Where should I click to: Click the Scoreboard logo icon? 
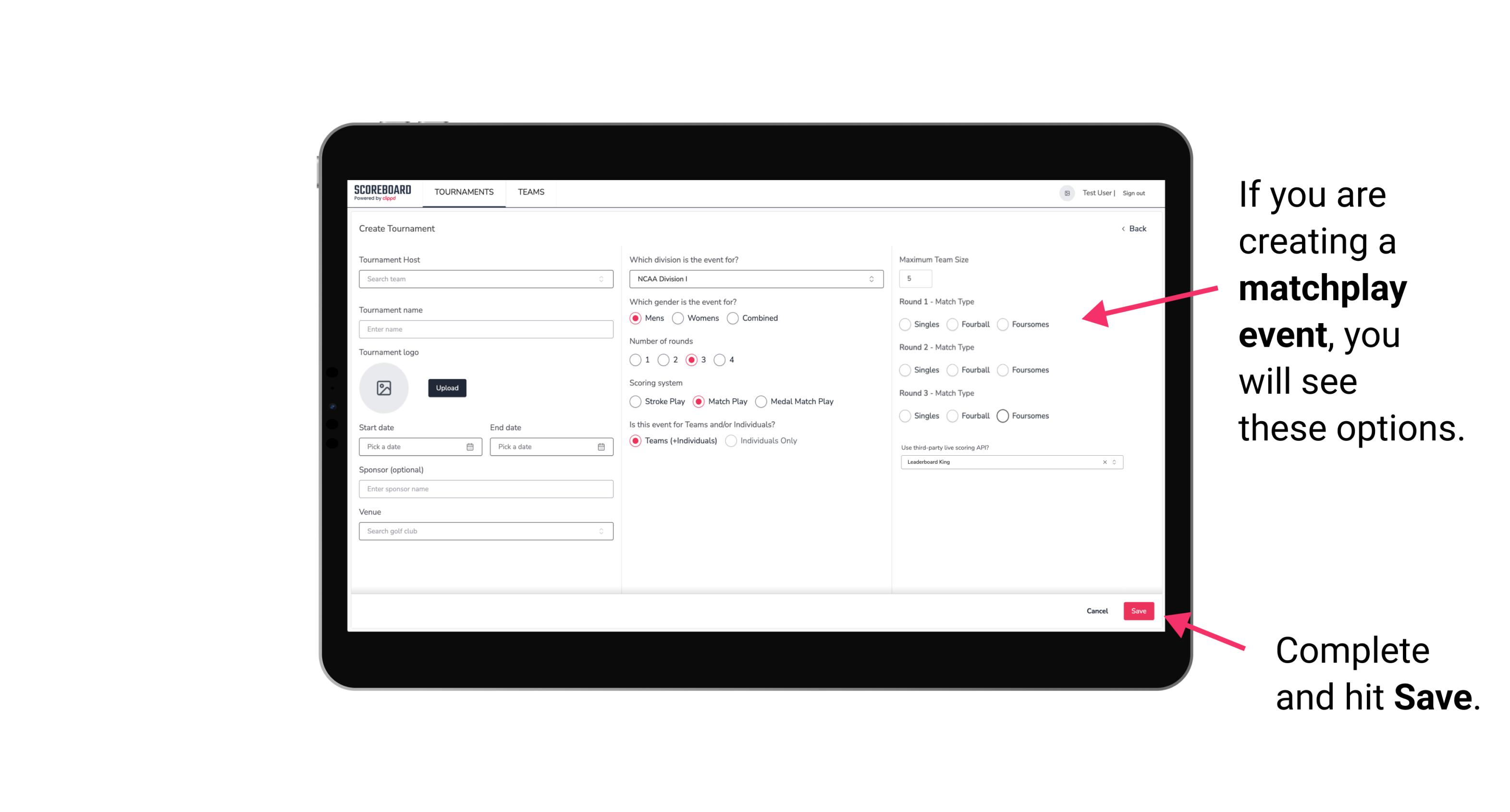(x=383, y=191)
